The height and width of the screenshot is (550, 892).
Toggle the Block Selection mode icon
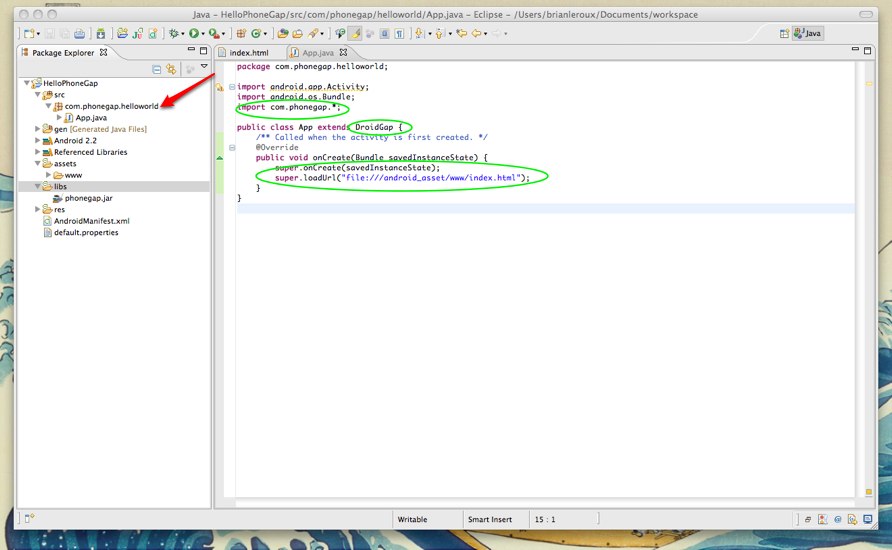[385, 34]
